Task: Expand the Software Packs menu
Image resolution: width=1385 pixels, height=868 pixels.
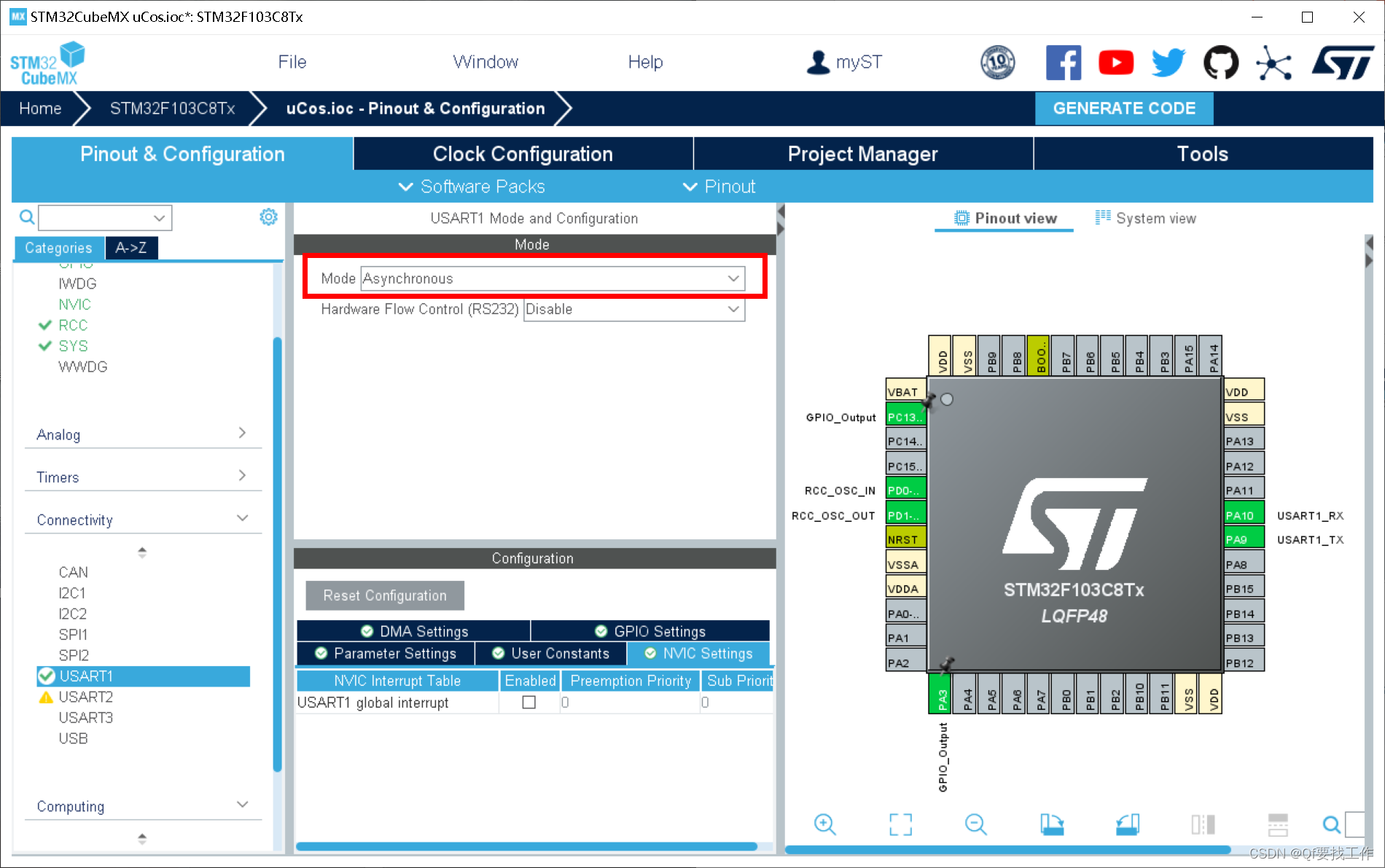Action: click(472, 187)
